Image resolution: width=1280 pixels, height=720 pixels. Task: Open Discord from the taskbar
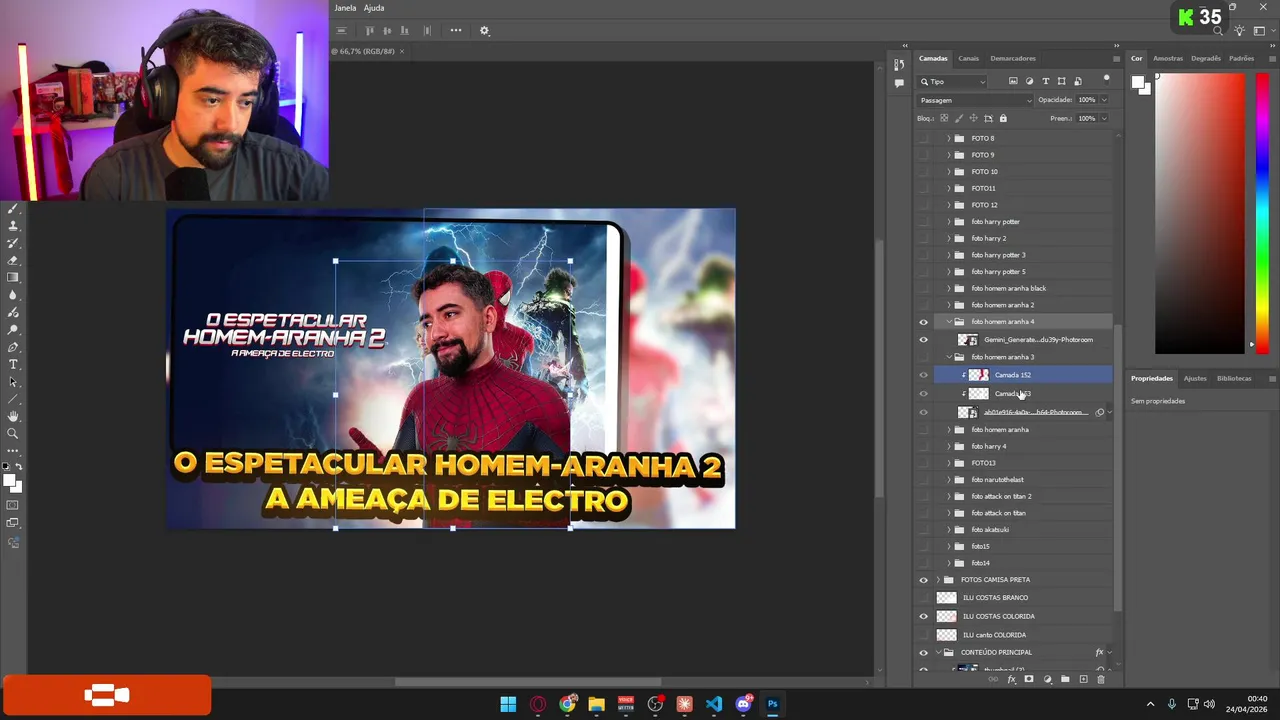743,704
